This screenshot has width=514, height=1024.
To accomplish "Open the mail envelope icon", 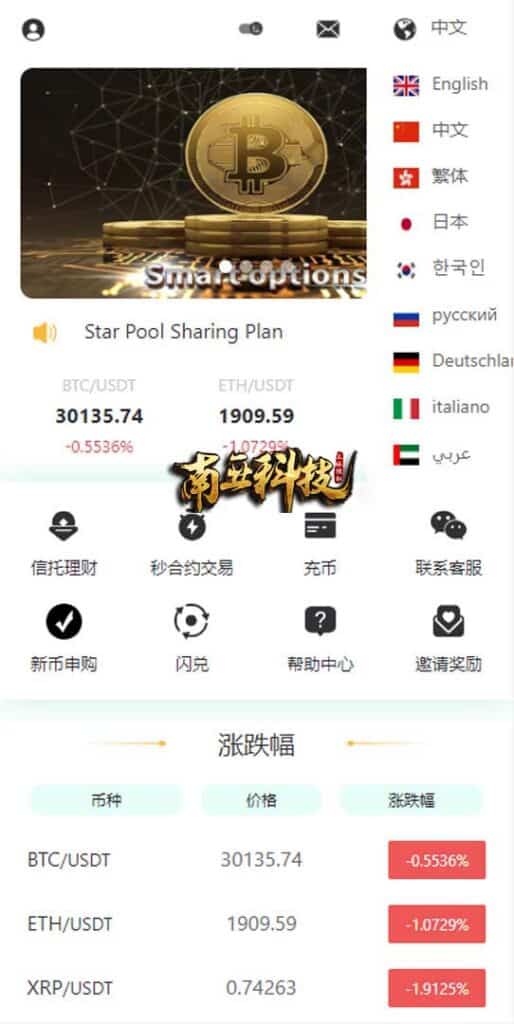I will coord(328,29).
